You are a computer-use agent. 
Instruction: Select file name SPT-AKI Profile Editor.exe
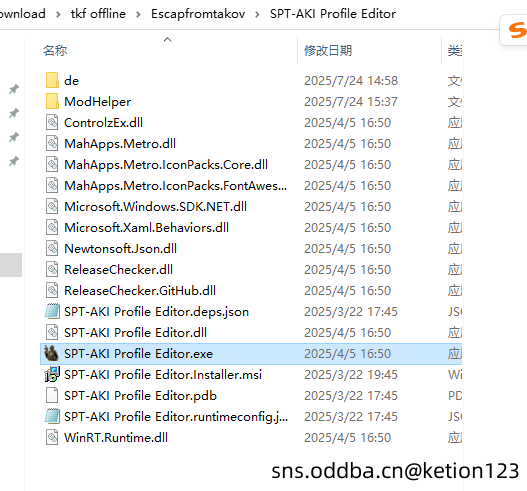point(138,354)
